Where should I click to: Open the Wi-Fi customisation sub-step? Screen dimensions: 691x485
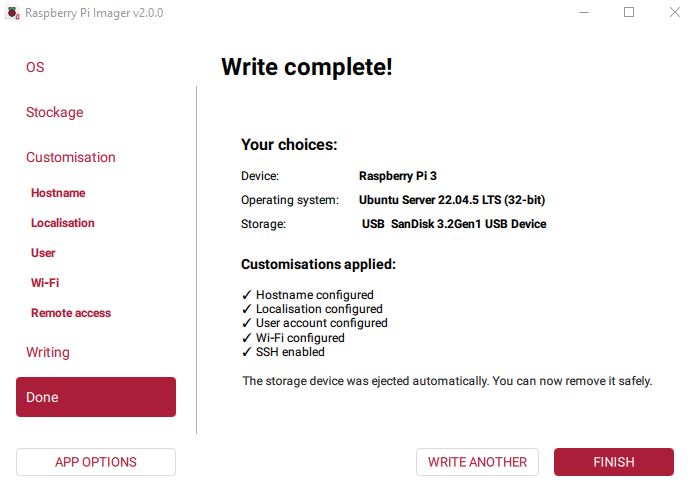pos(45,283)
